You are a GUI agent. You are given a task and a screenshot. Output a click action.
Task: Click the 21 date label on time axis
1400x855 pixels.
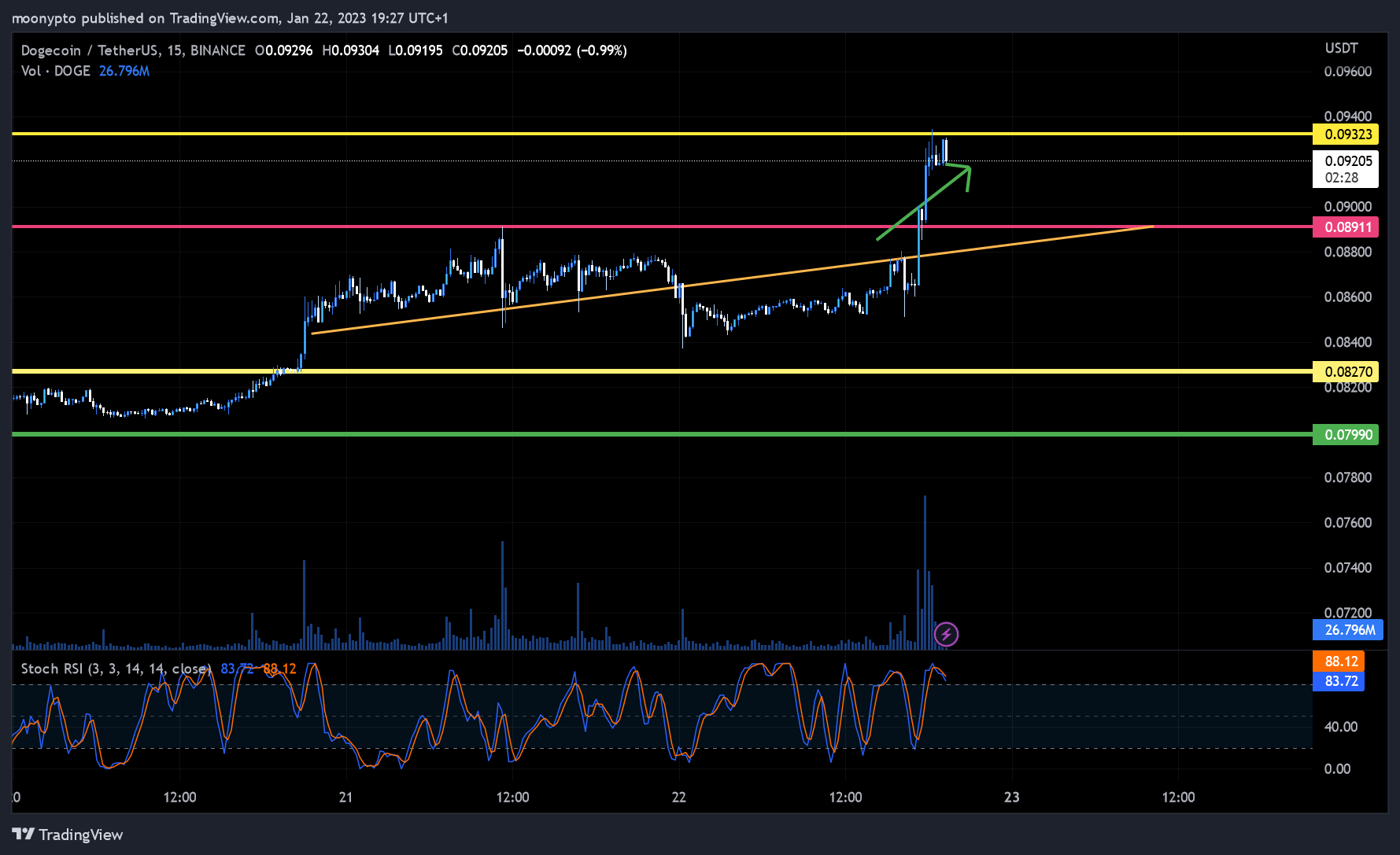tap(345, 798)
